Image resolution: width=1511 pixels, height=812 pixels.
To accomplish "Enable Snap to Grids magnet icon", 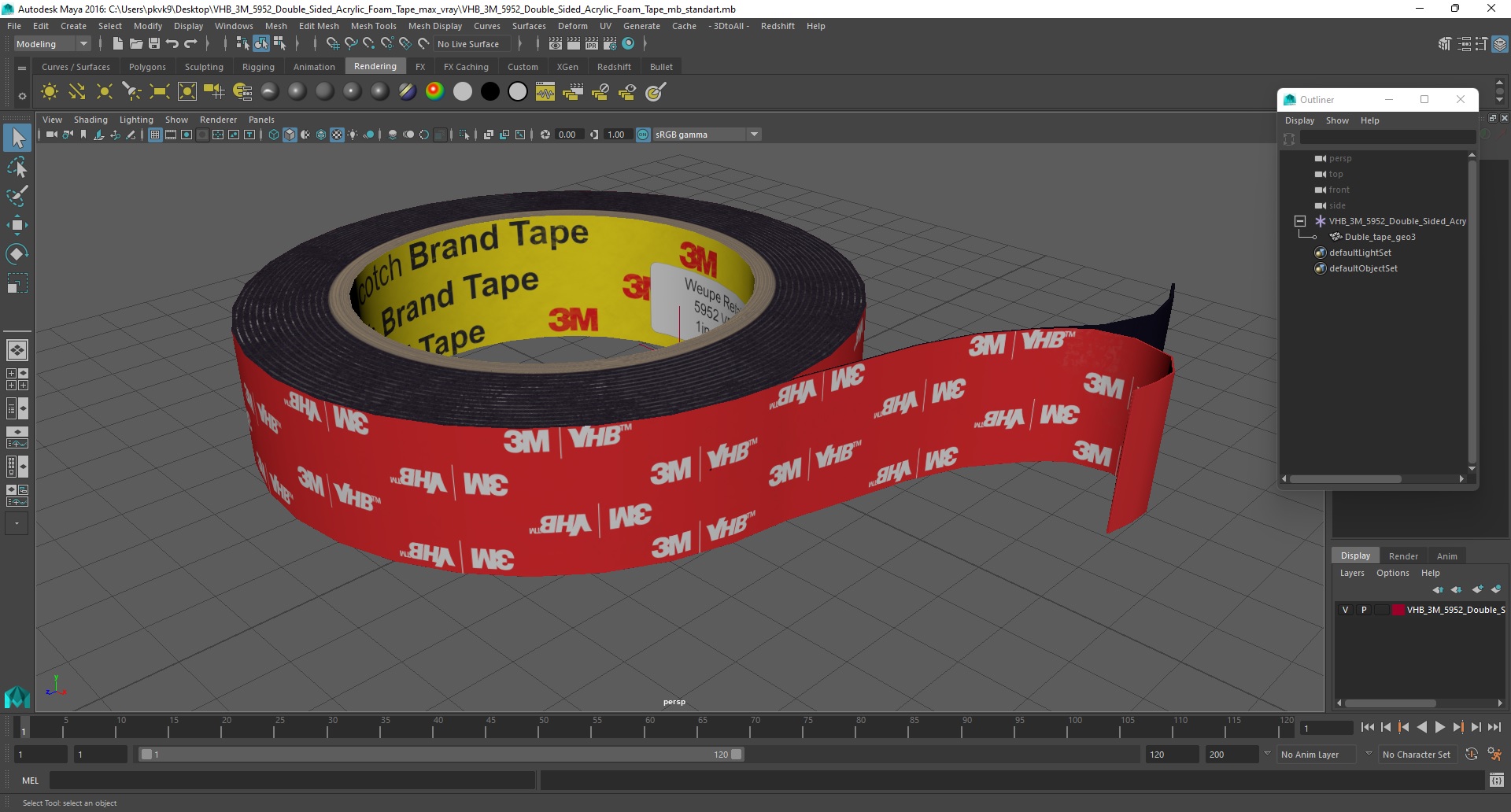I will coord(332,44).
